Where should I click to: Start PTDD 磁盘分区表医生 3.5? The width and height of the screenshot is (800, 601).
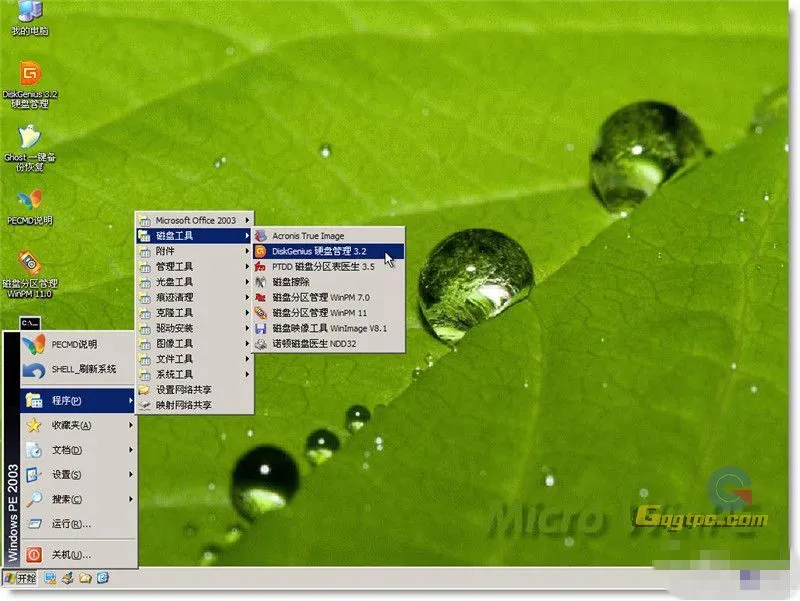(320, 265)
